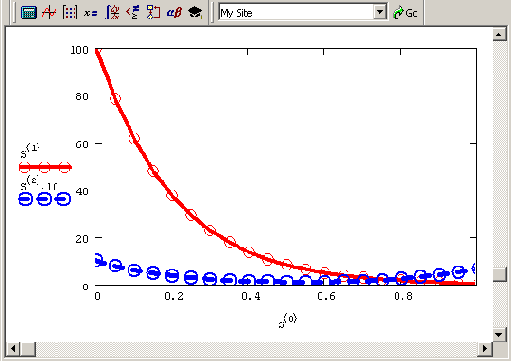
Task: Open the Symbolic keyword toolbar
Action: [x=195, y=13]
